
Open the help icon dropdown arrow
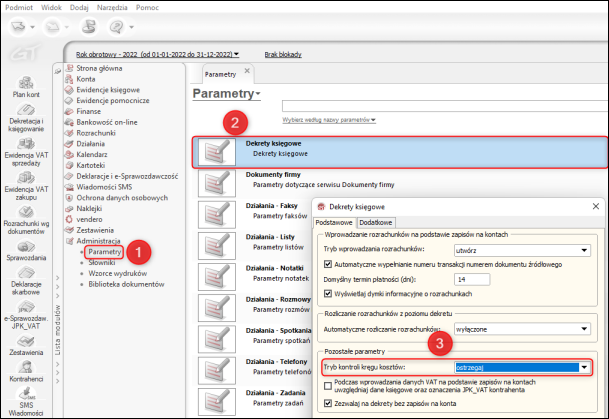click(132, 27)
